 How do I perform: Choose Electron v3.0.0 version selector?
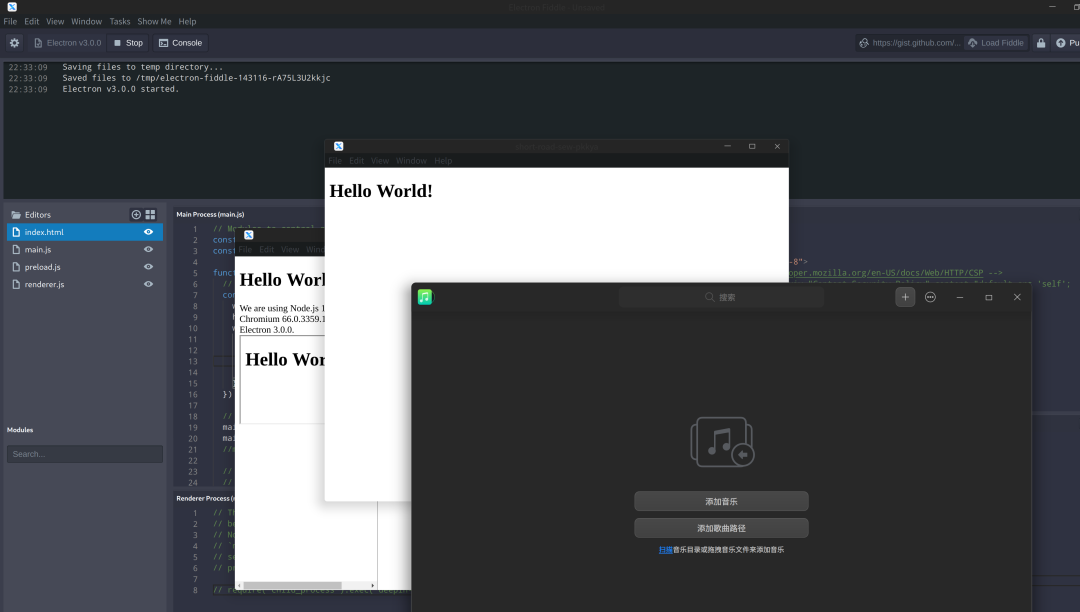[x=68, y=43]
